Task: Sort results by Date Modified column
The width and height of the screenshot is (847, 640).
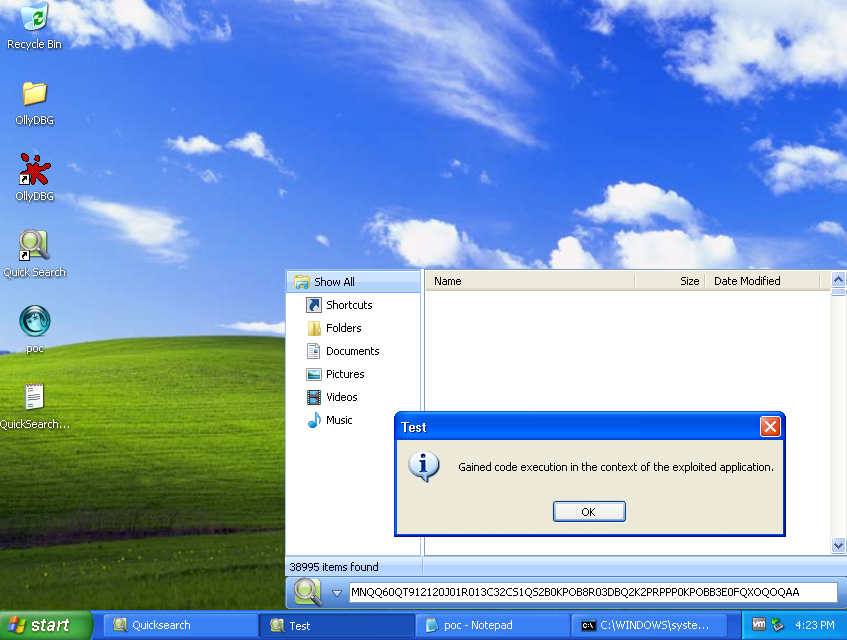Action: tap(762, 281)
